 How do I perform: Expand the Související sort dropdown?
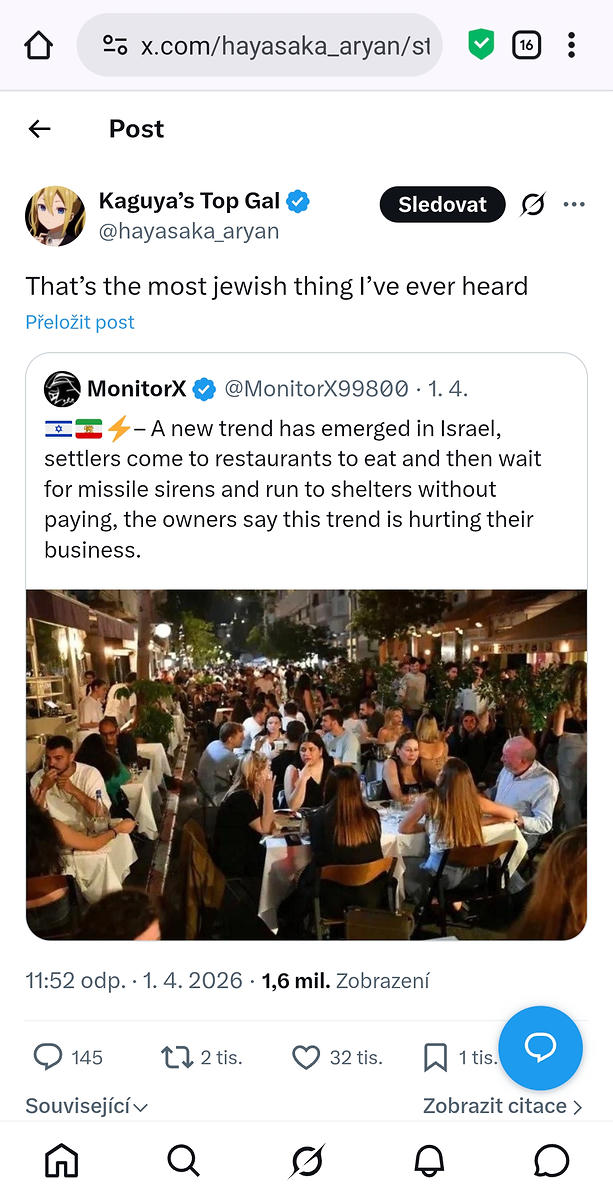[87, 1107]
